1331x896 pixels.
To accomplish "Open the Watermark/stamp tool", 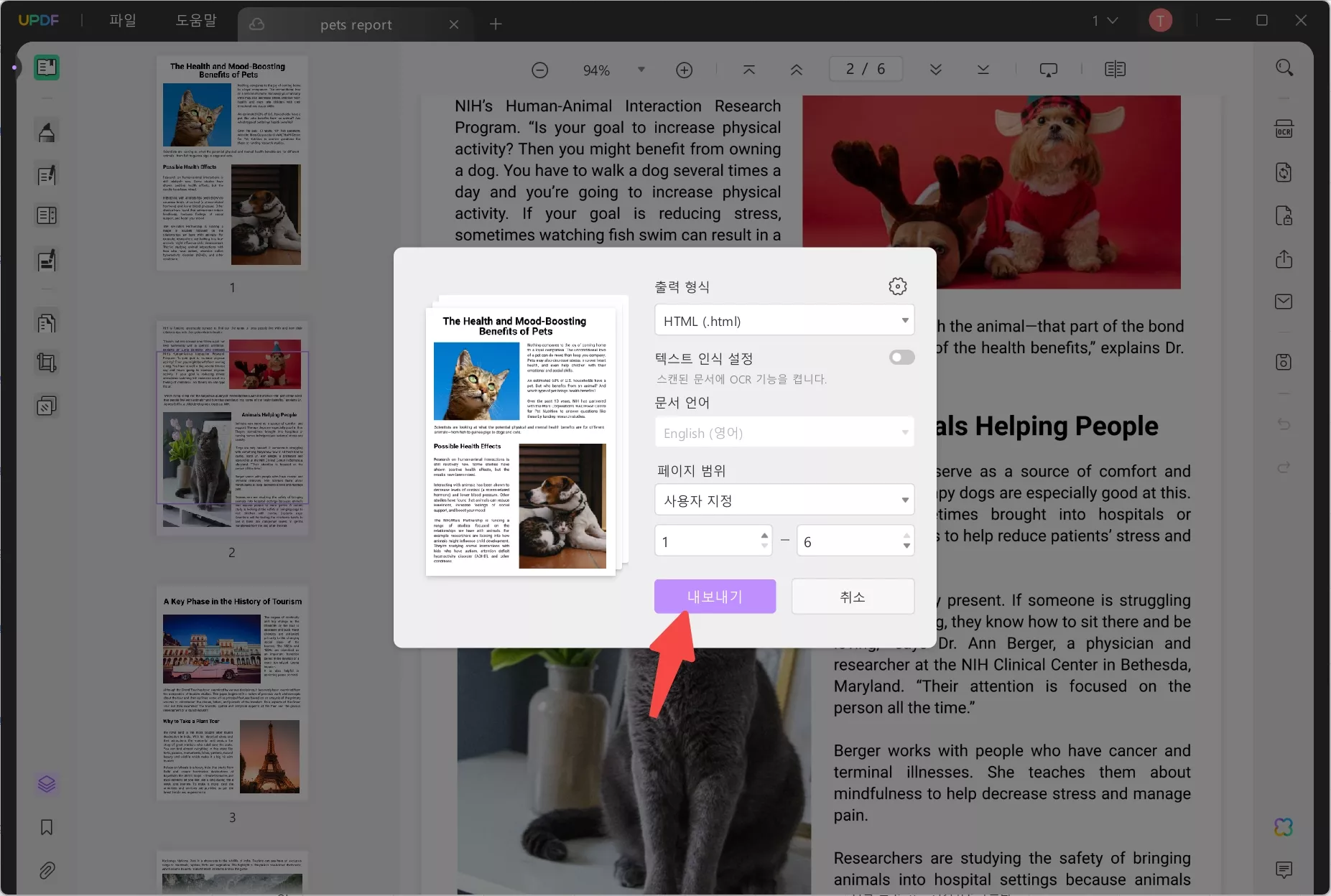I will pyautogui.click(x=47, y=406).
